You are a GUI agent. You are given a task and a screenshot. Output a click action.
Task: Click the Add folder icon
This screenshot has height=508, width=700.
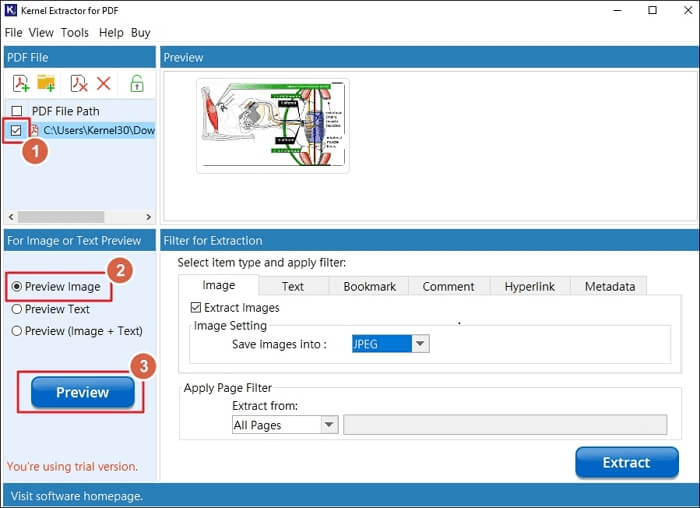coord(46,83)
